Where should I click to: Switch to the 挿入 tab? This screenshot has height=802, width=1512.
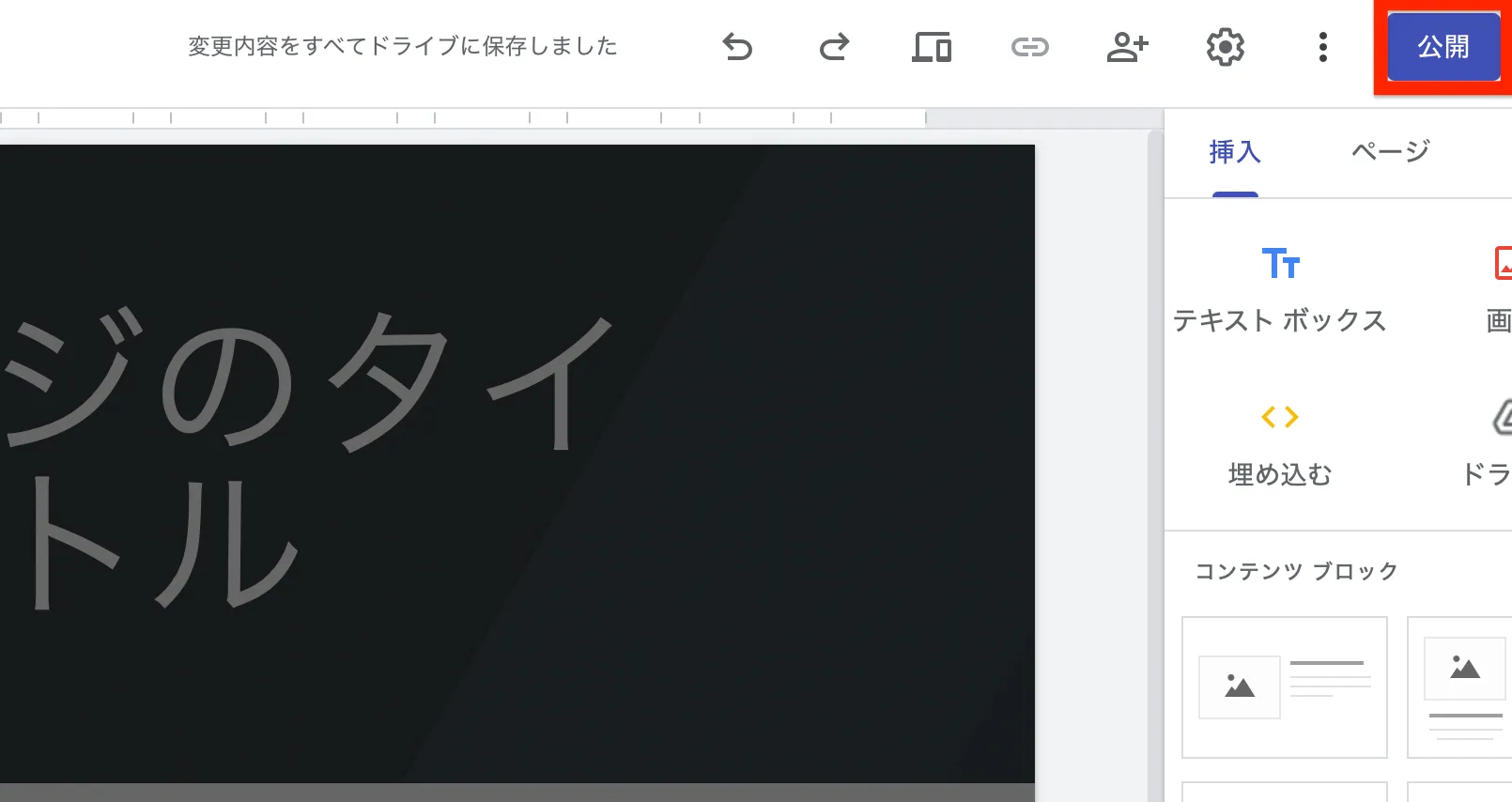click(x=1234, y=152)
